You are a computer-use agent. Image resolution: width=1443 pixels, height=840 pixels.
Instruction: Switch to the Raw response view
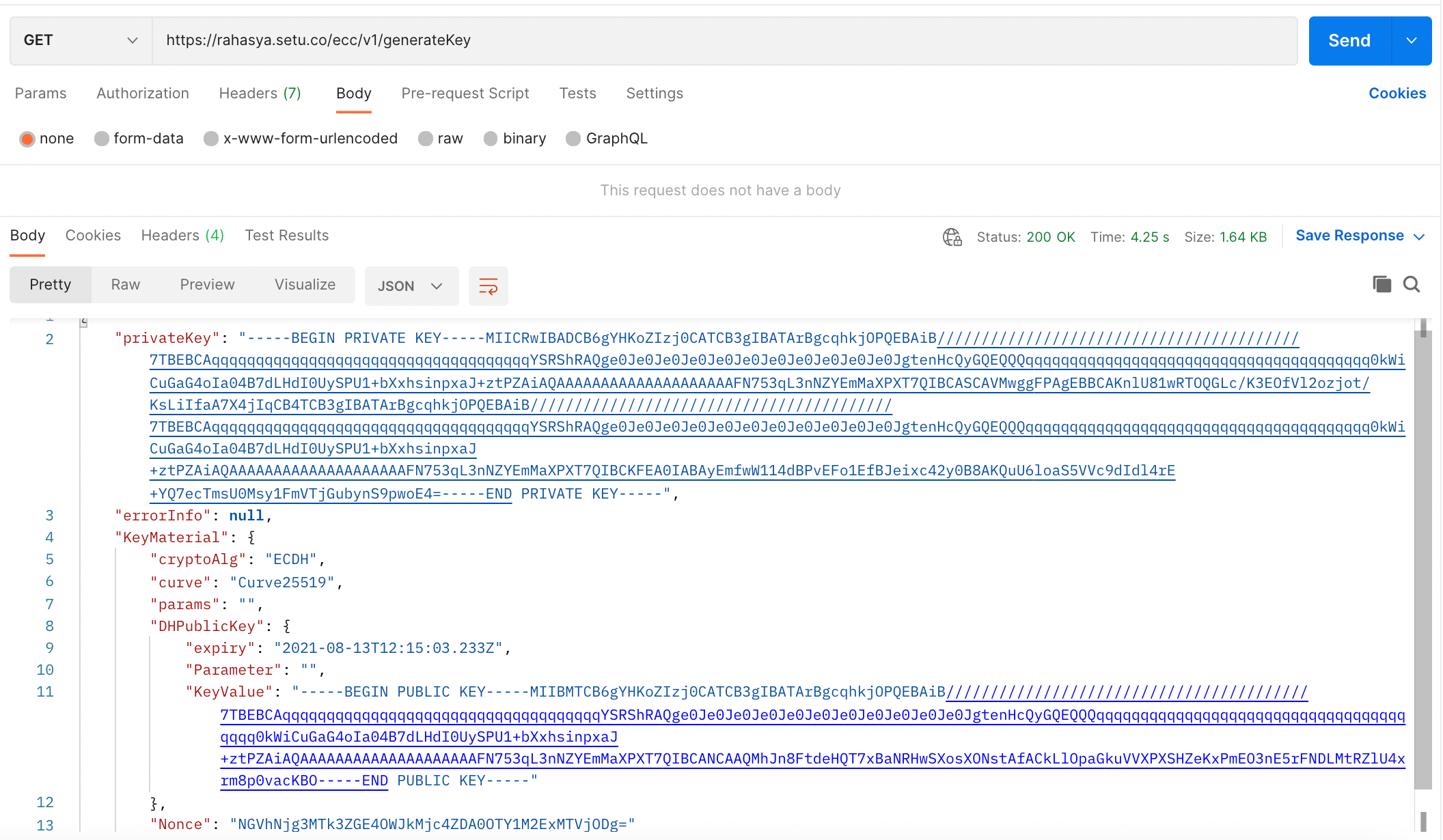[126, 285]
